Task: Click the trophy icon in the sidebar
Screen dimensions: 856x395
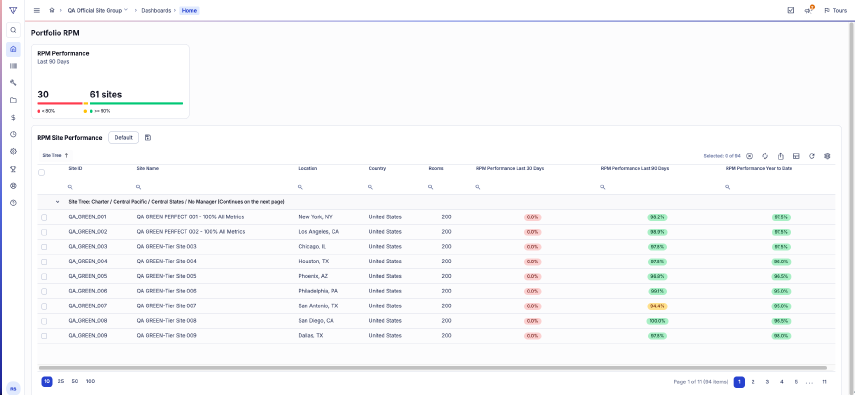Action: (14, 169)
